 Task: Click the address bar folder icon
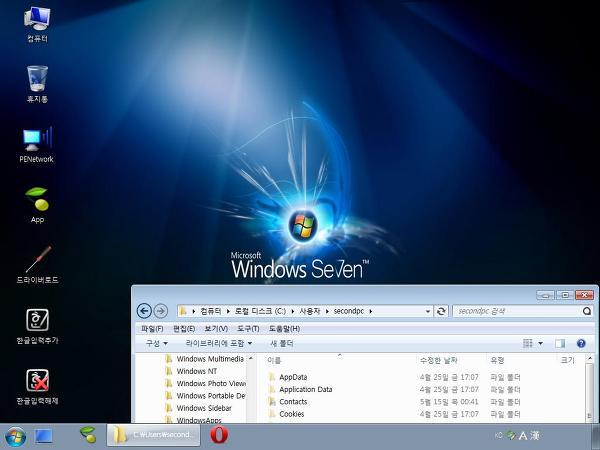coord(183,311)
